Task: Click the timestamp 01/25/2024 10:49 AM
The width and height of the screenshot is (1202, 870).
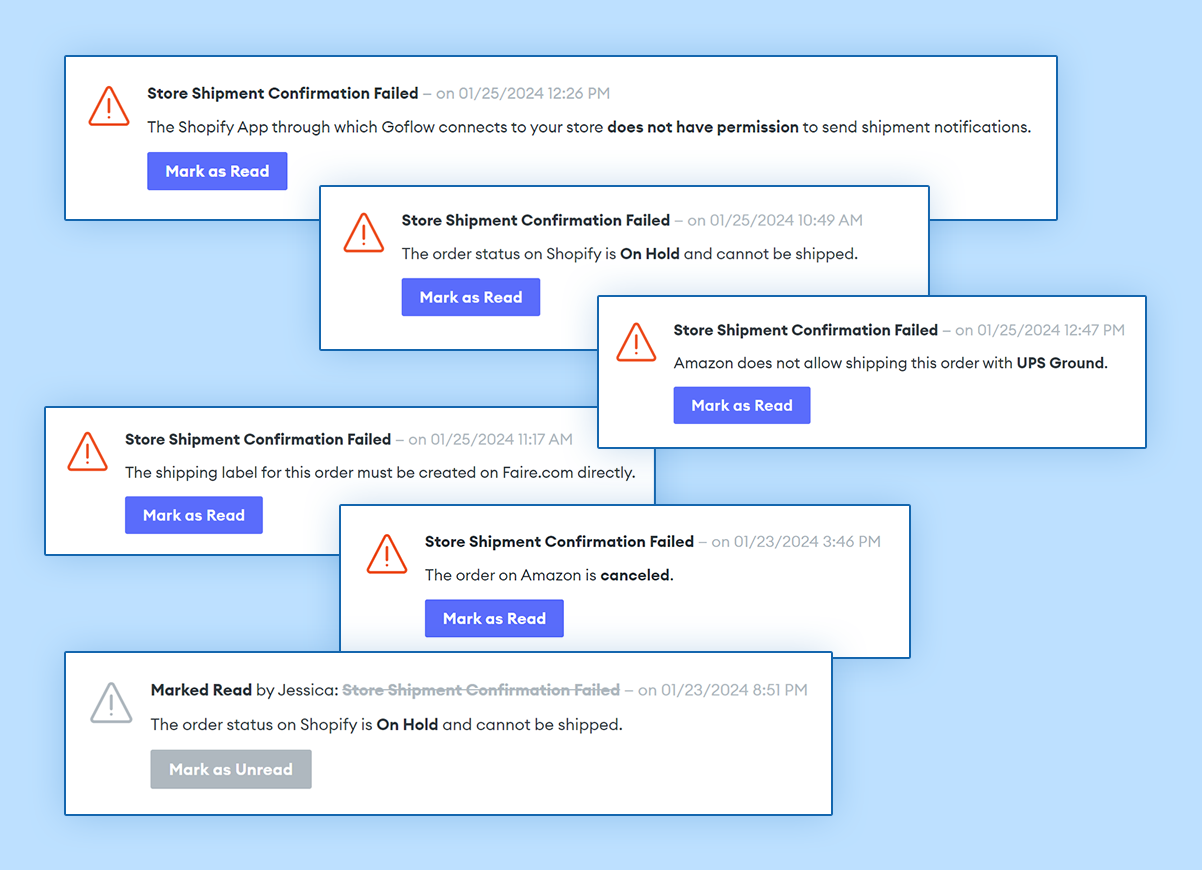Action: point(787,220)
